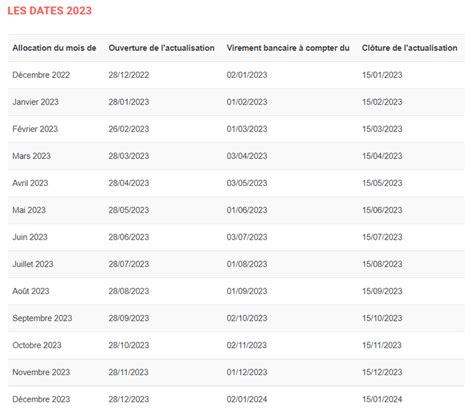Select opening date 28/07/2023

pos(129,264)
